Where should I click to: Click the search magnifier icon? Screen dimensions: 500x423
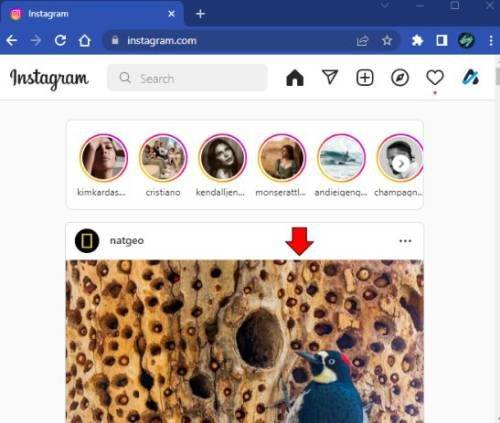(x=125, y=78)
